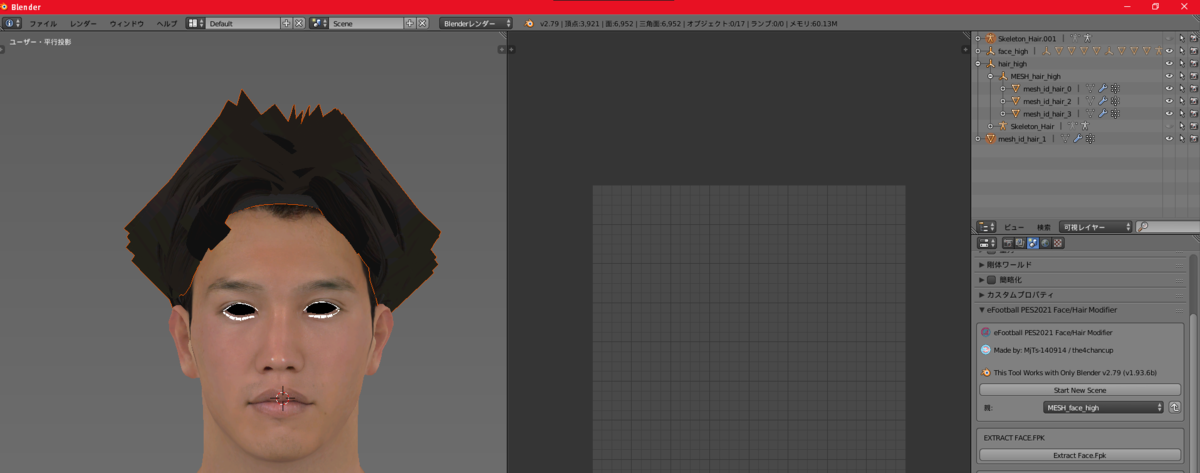
Task: Switch to the Render layers properties tab
Action: (x=1020, y=243)
